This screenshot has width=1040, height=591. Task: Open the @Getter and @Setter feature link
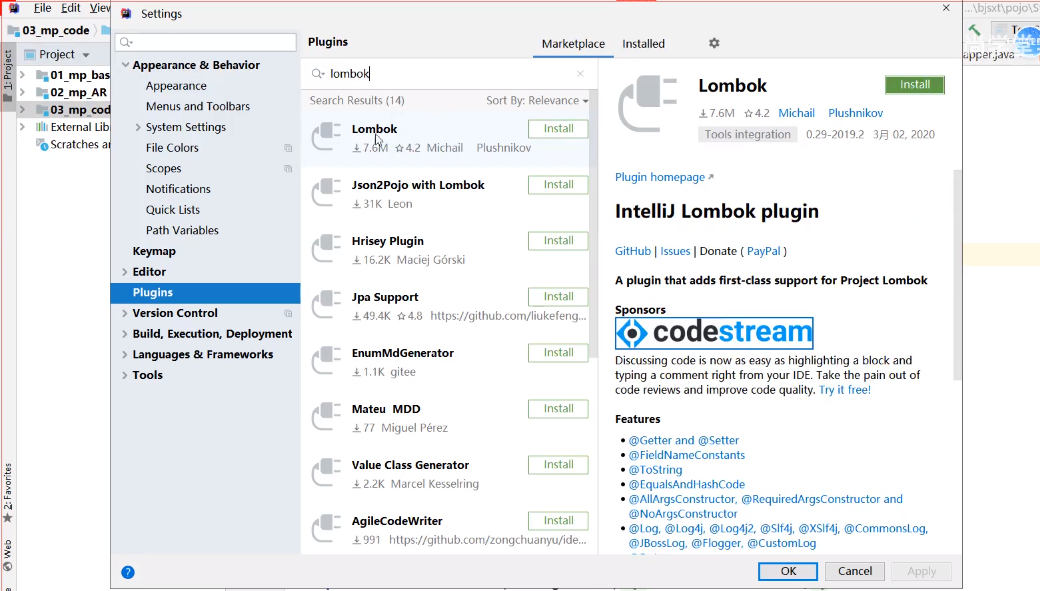(684, 440)
